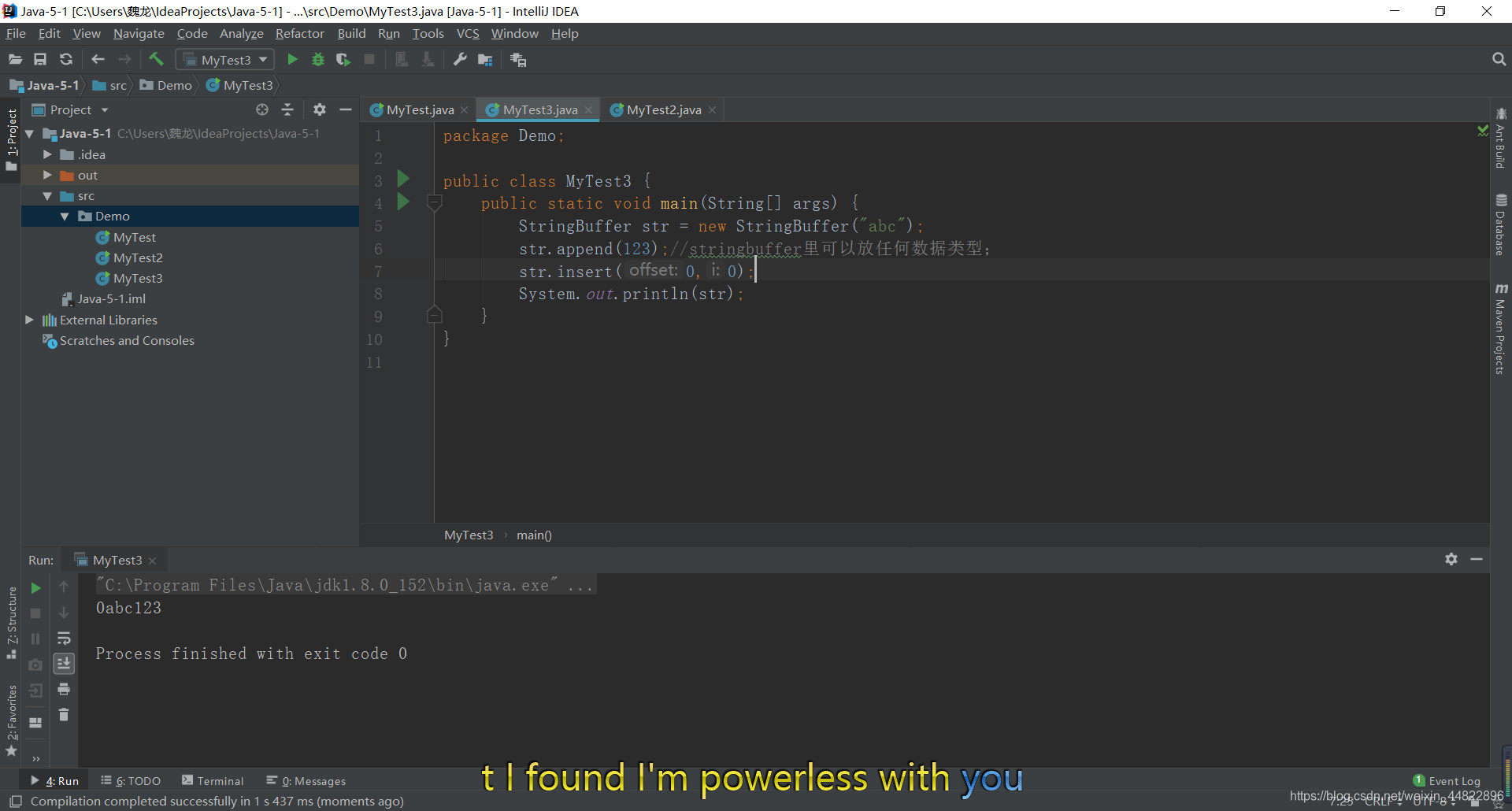Open Settings via the wrench icon
This screenshot has width=1512, height=811.
pos(460,60)
